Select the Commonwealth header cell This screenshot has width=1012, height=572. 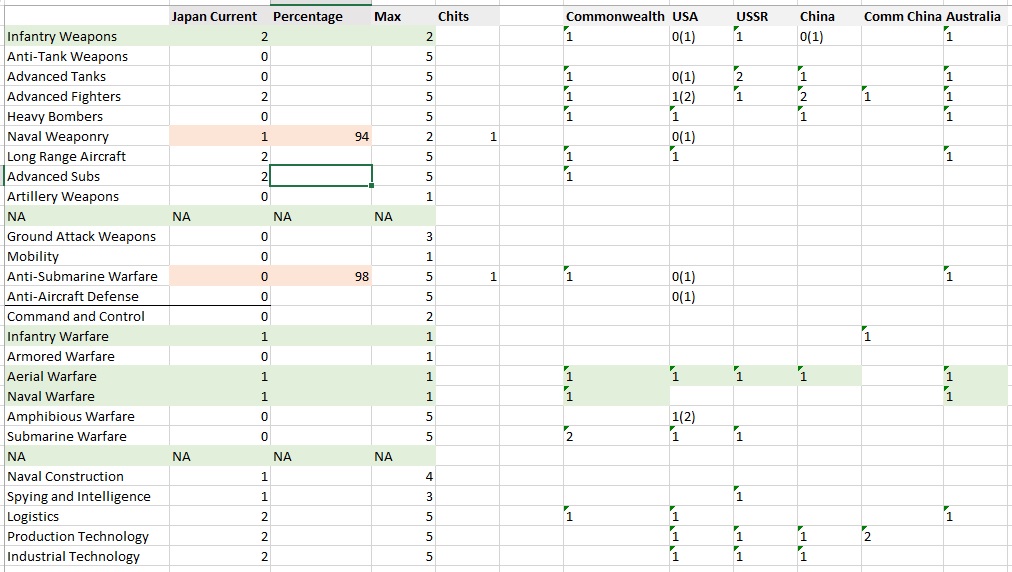pyautogui.click(x=614, y=17)
